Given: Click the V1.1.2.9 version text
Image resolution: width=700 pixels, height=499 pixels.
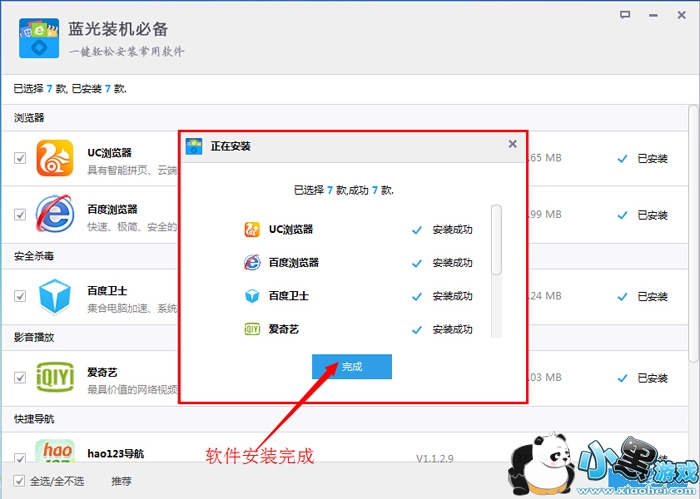Looking at the screenshot, I should click(x=435, y=458).
